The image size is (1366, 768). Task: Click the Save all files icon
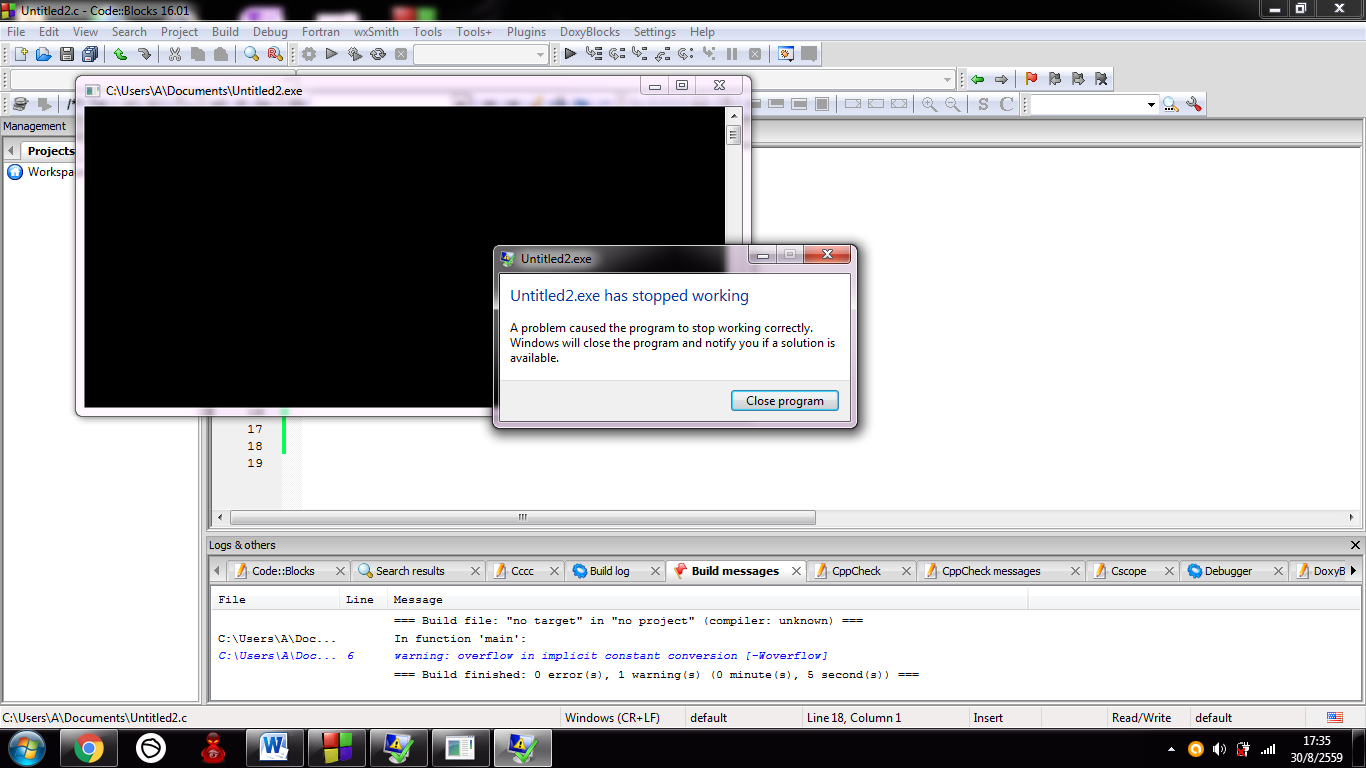pyautogui.click(x=90, y=54)
